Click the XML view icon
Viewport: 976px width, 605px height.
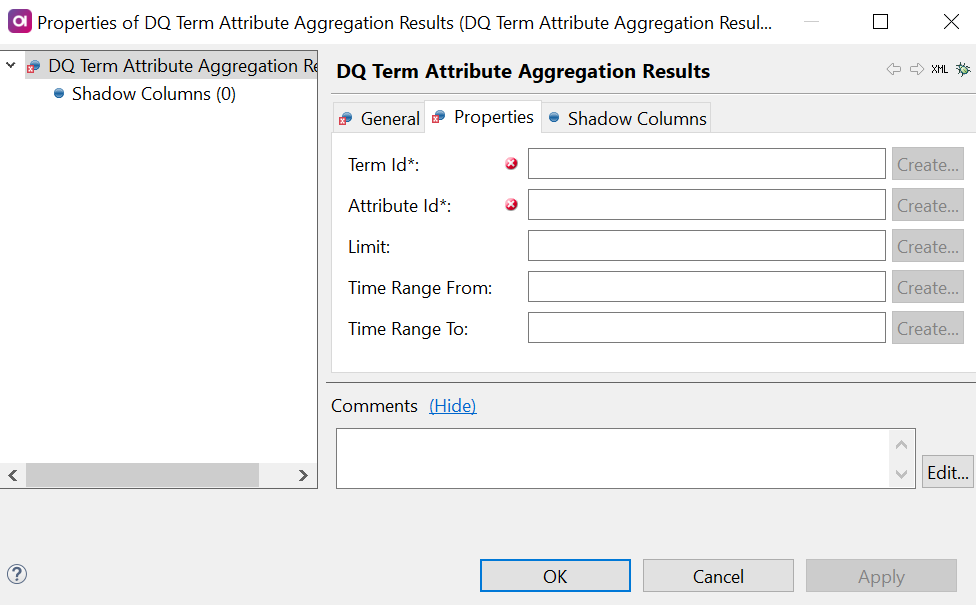click(939, 70)
